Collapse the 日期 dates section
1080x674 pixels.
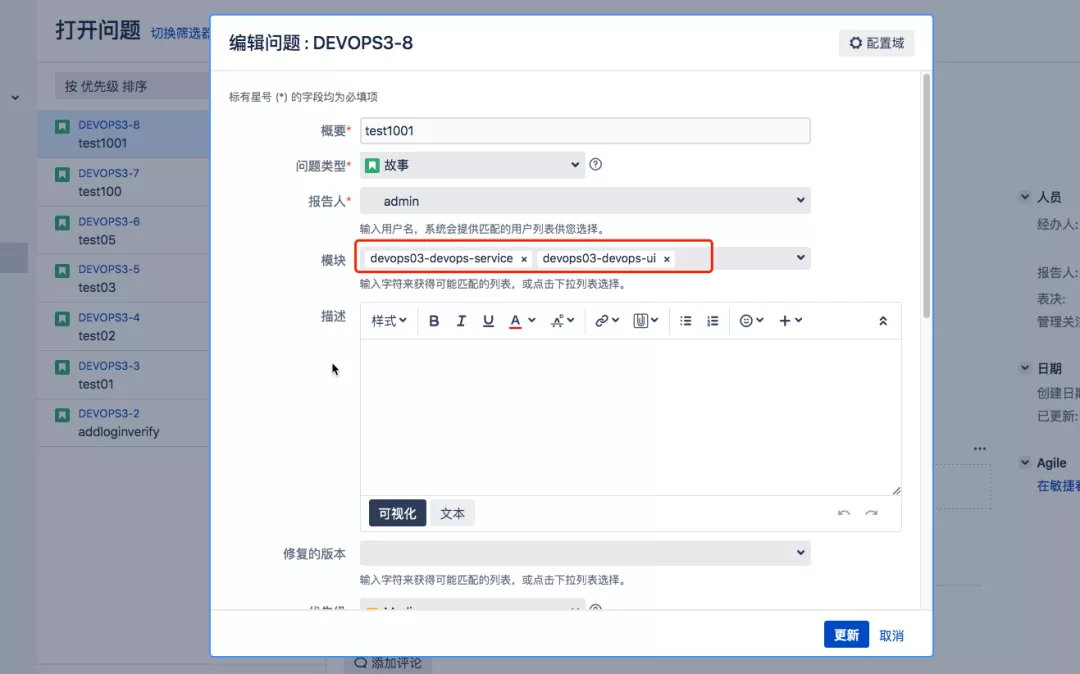coord(1025,368)
